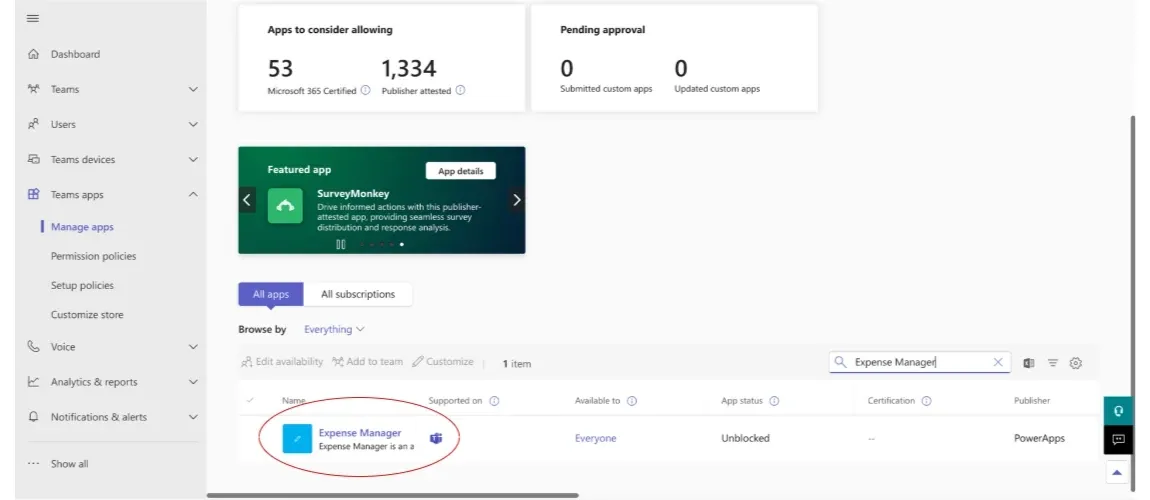Viewport: 1150px width, 500px height.
Task: Pause the featured app carousel
Action: pyautogui.click(x=340, y=245)
